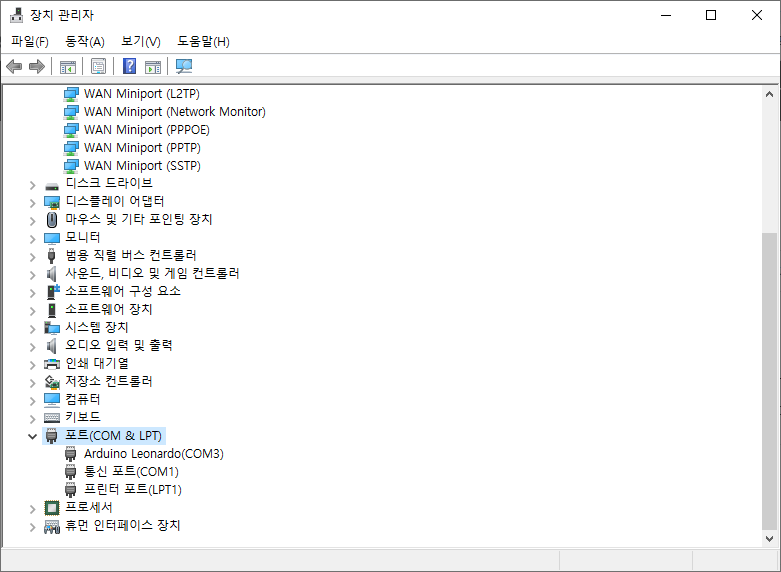
Task: Open the 동작(A) menu
Action: (85, 41)
